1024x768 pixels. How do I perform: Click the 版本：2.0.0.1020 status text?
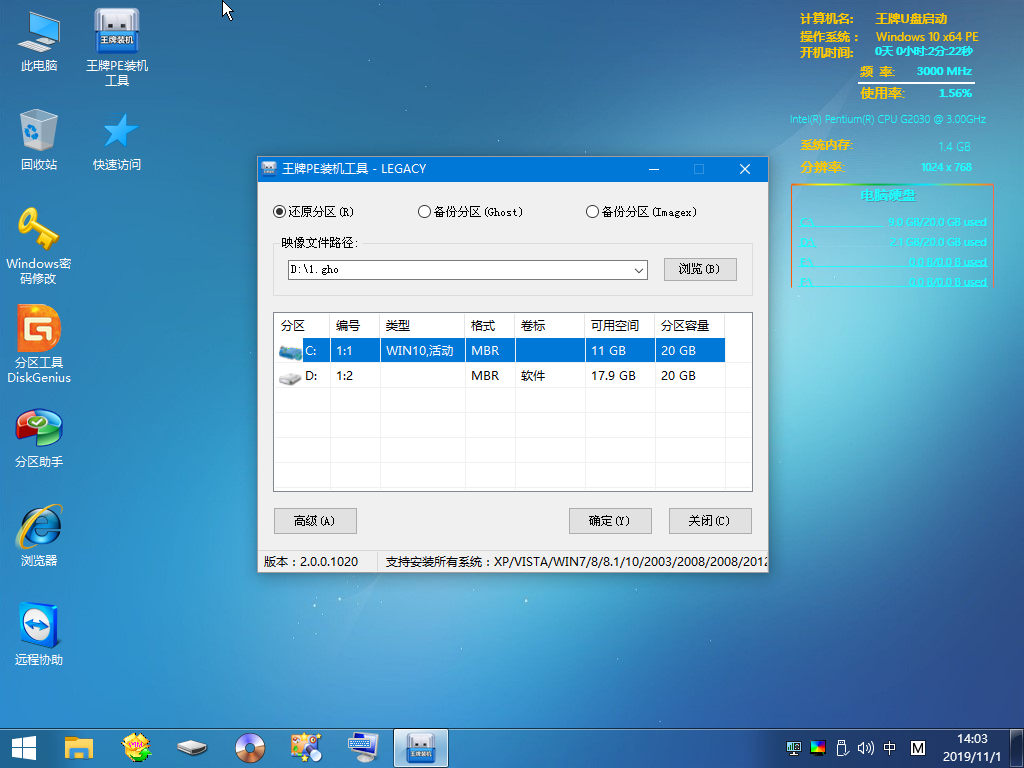(311, 562)
